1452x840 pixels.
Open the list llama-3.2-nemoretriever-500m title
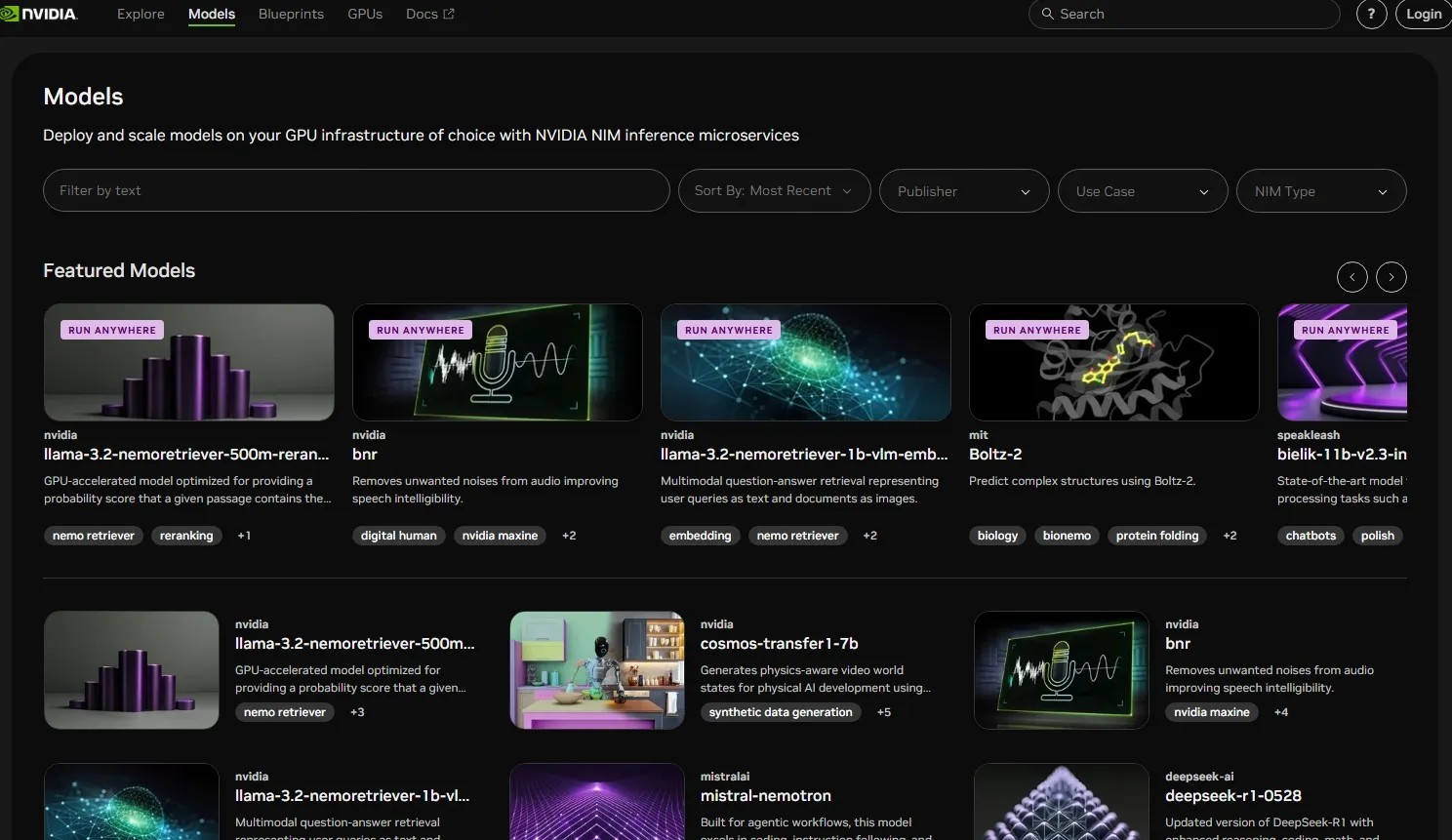click(355, 644)
